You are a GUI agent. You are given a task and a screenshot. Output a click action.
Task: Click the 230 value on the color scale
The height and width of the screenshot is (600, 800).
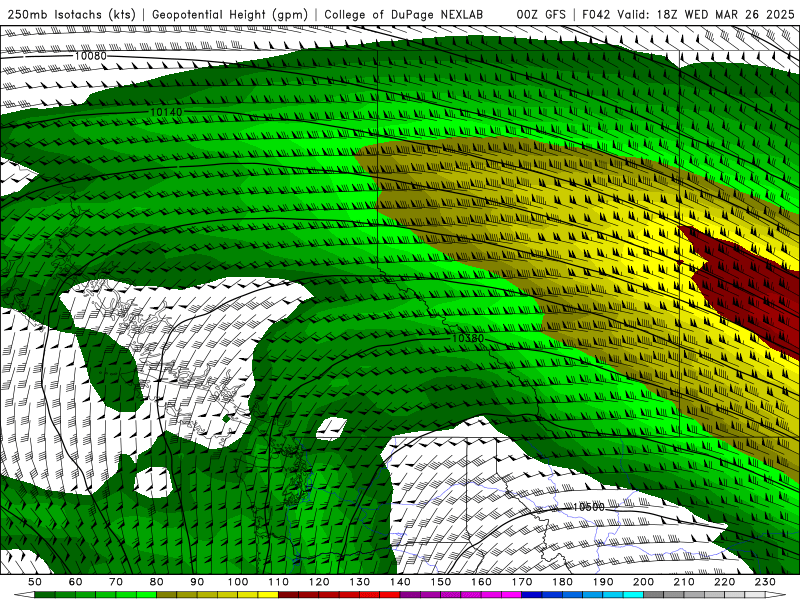click(x=765, y=582)
